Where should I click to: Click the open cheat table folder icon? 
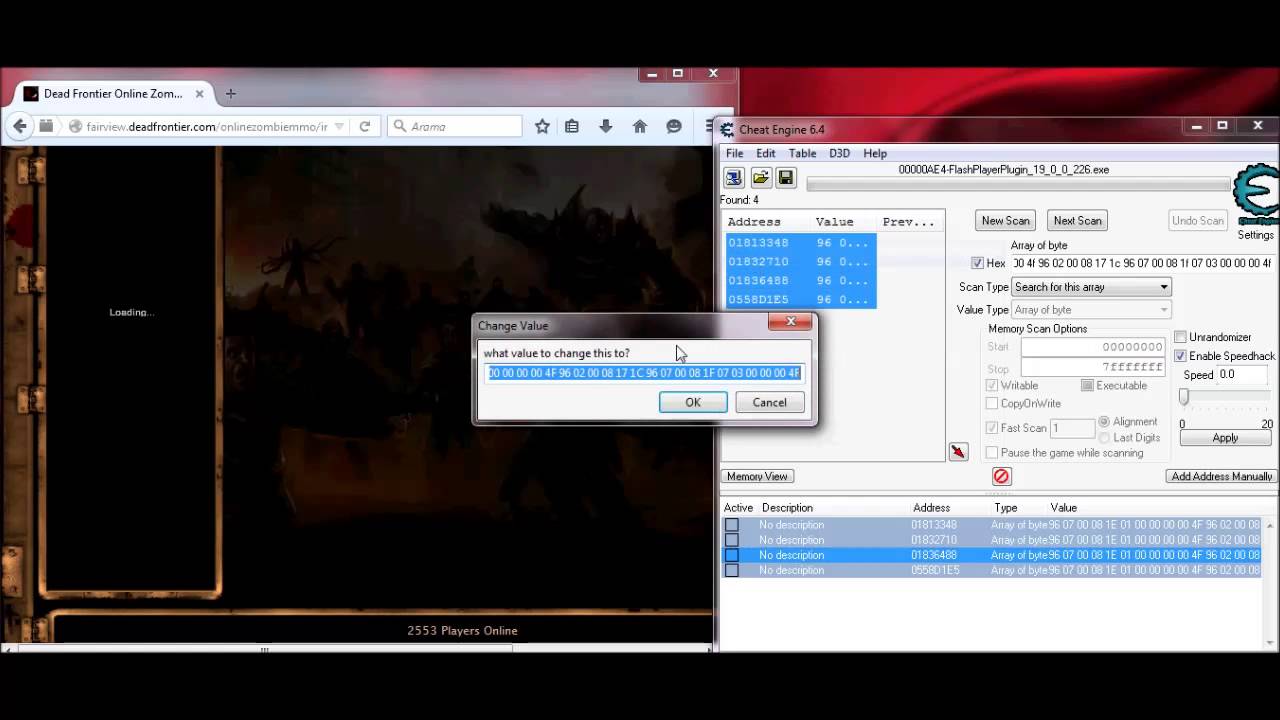pos(760,177)
